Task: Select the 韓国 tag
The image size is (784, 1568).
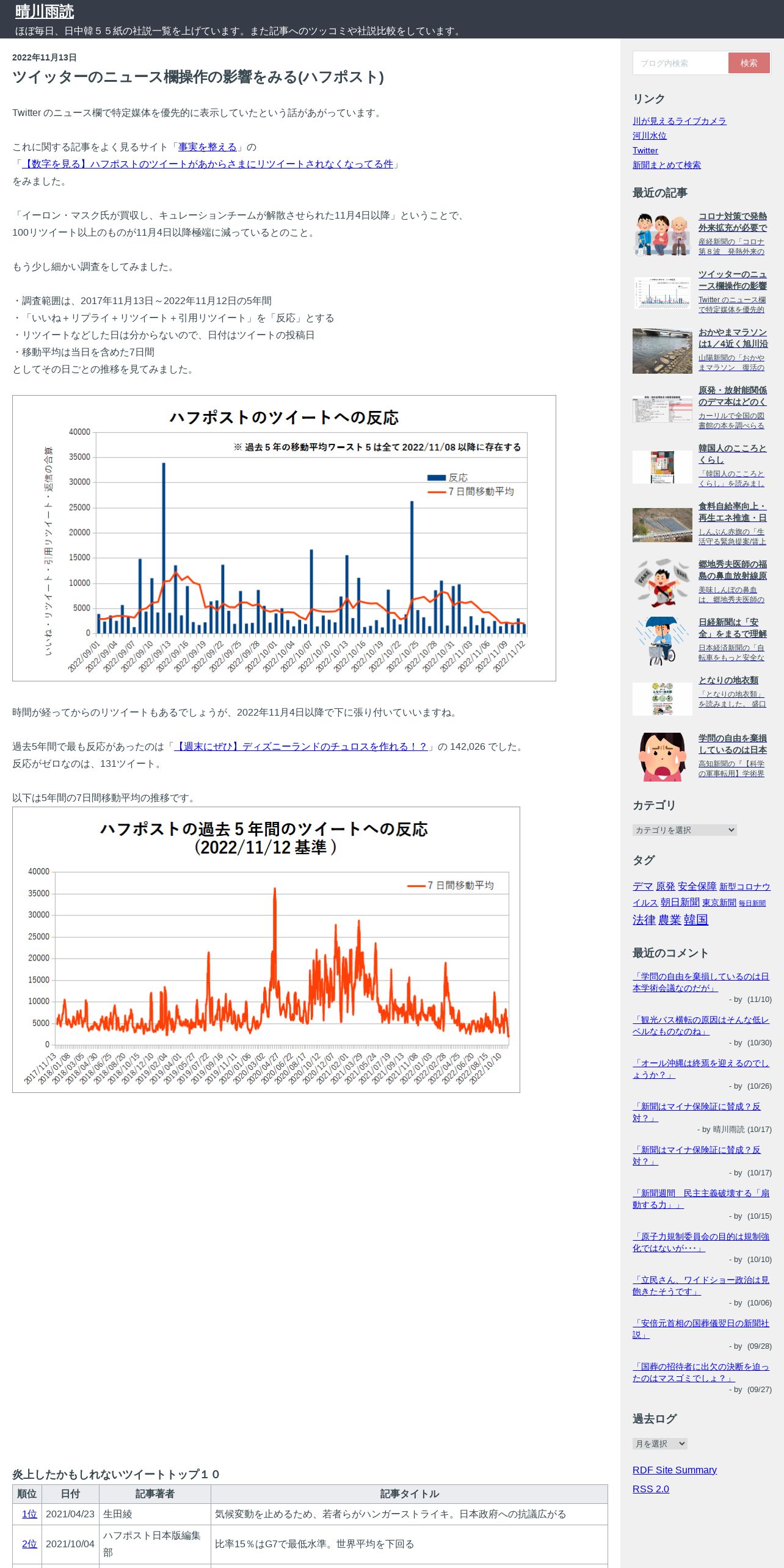Action: tap(695, 920)
